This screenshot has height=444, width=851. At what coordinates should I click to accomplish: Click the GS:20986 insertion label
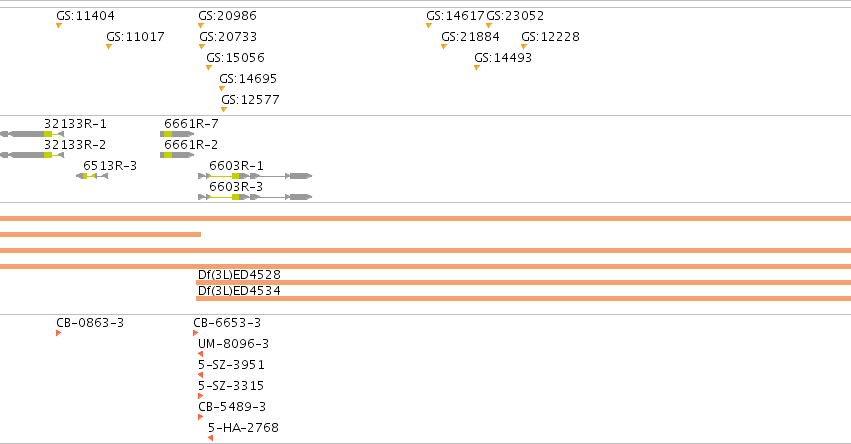tap(227, 16)
